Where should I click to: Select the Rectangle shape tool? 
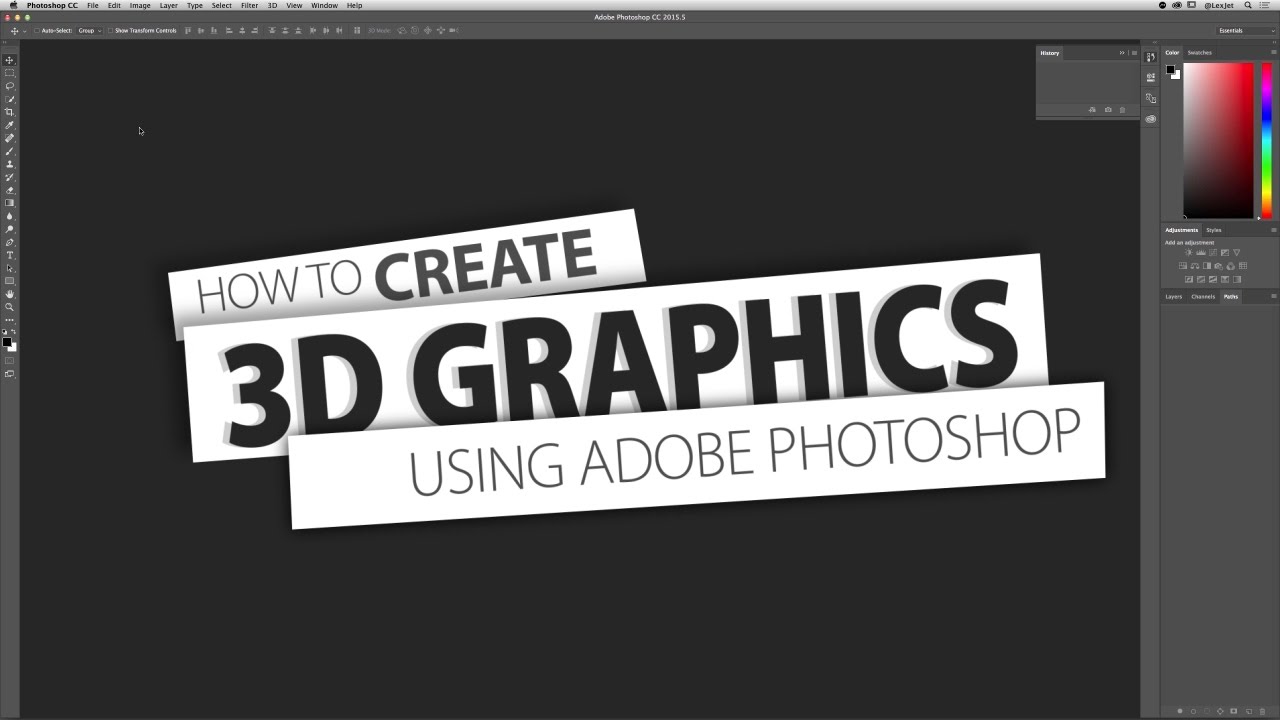[10, 281]
